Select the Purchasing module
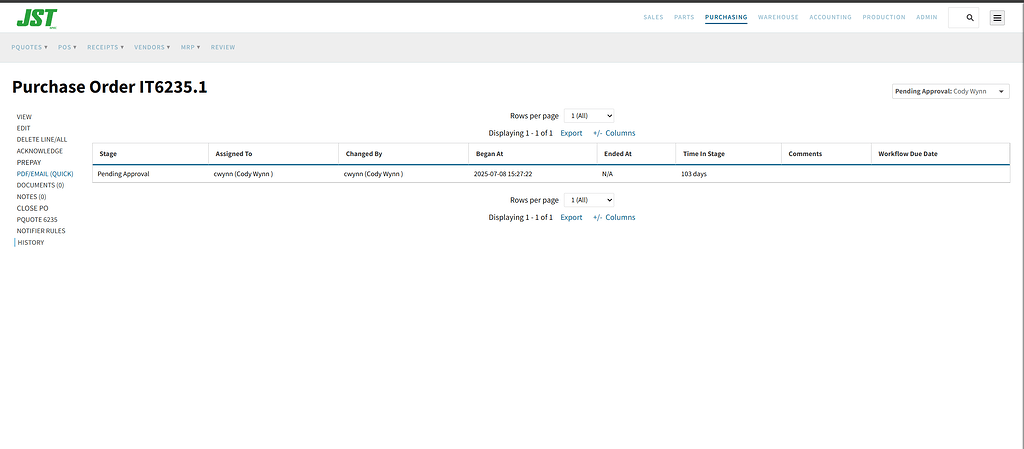Viewport: 1024px width, 449px height. 726,18
